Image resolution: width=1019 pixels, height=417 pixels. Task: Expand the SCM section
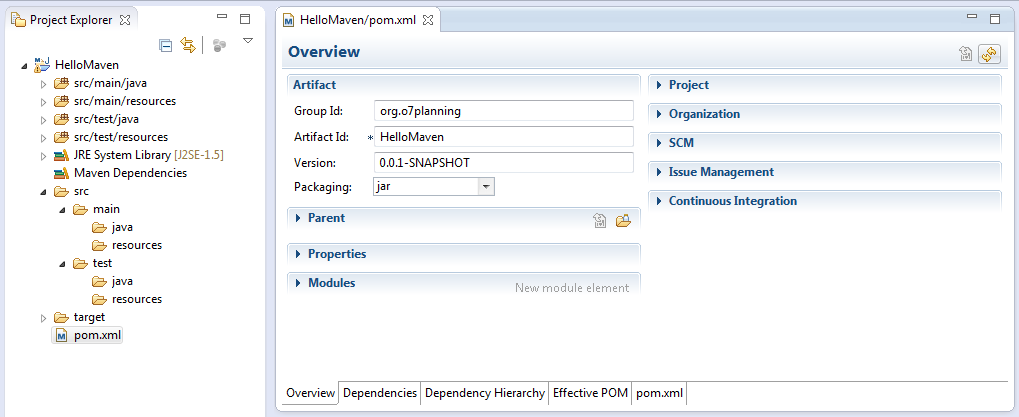pyautogui.click(x=659, y=143)
